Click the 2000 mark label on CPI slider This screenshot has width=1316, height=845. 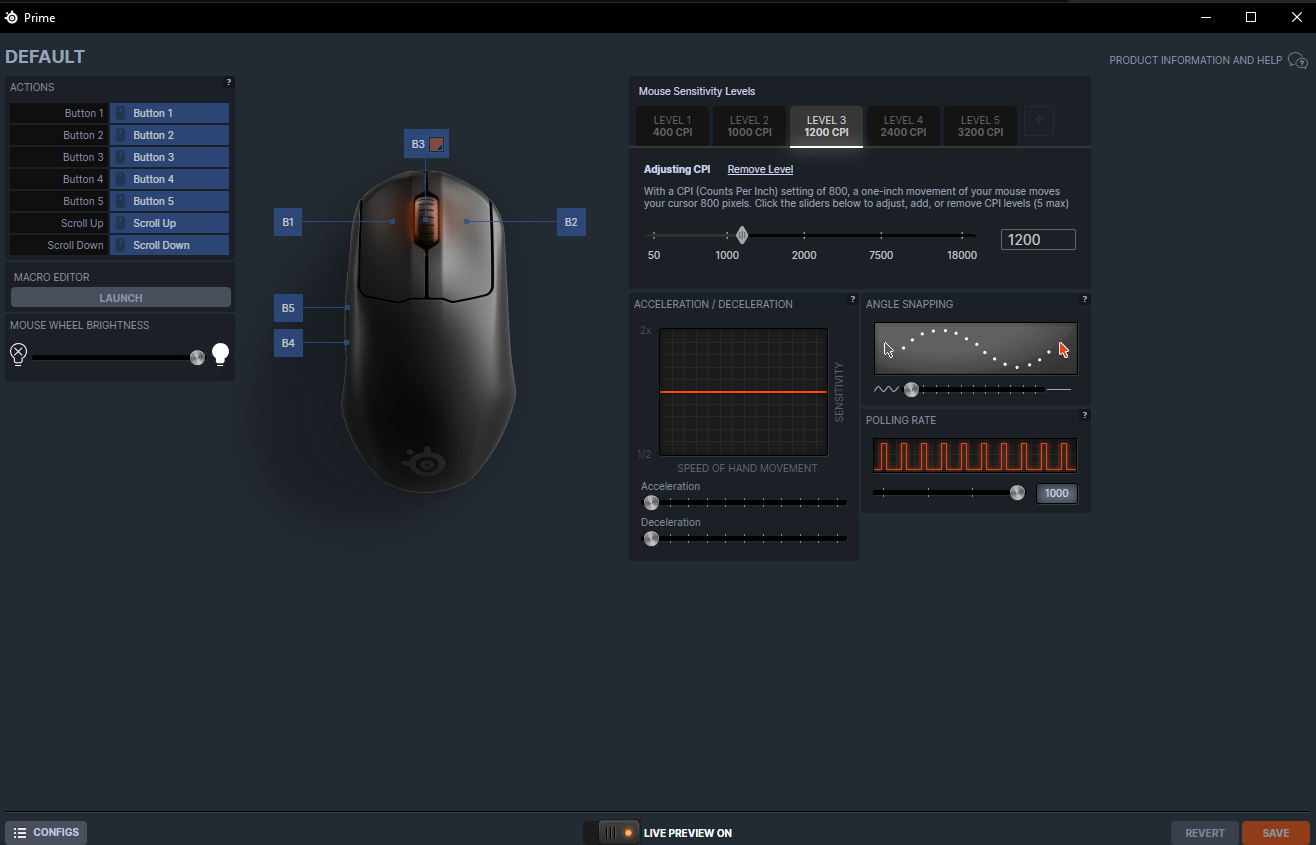tap(804, 255)
